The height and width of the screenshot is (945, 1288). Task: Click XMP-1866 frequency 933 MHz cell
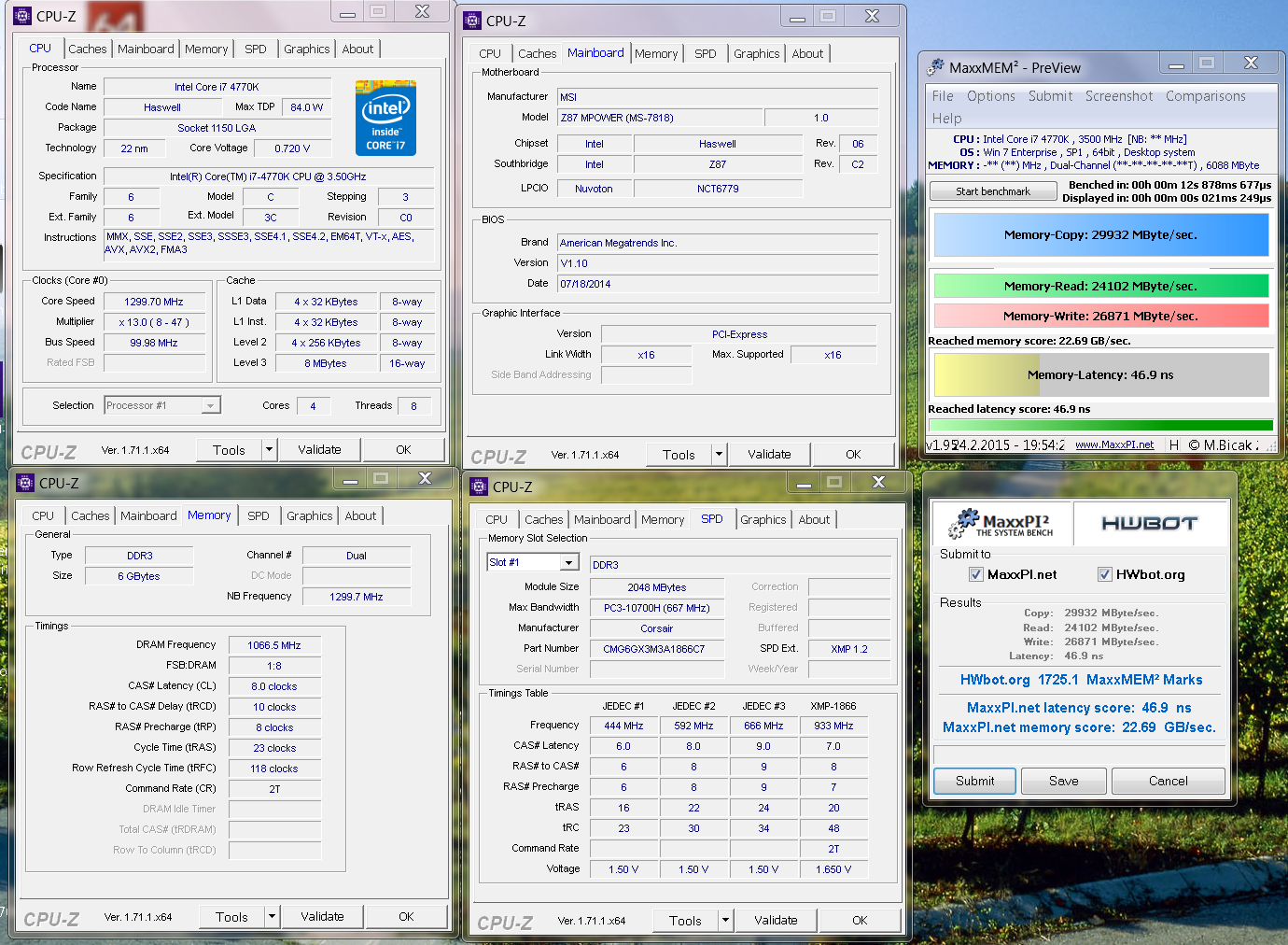[833, 726]
